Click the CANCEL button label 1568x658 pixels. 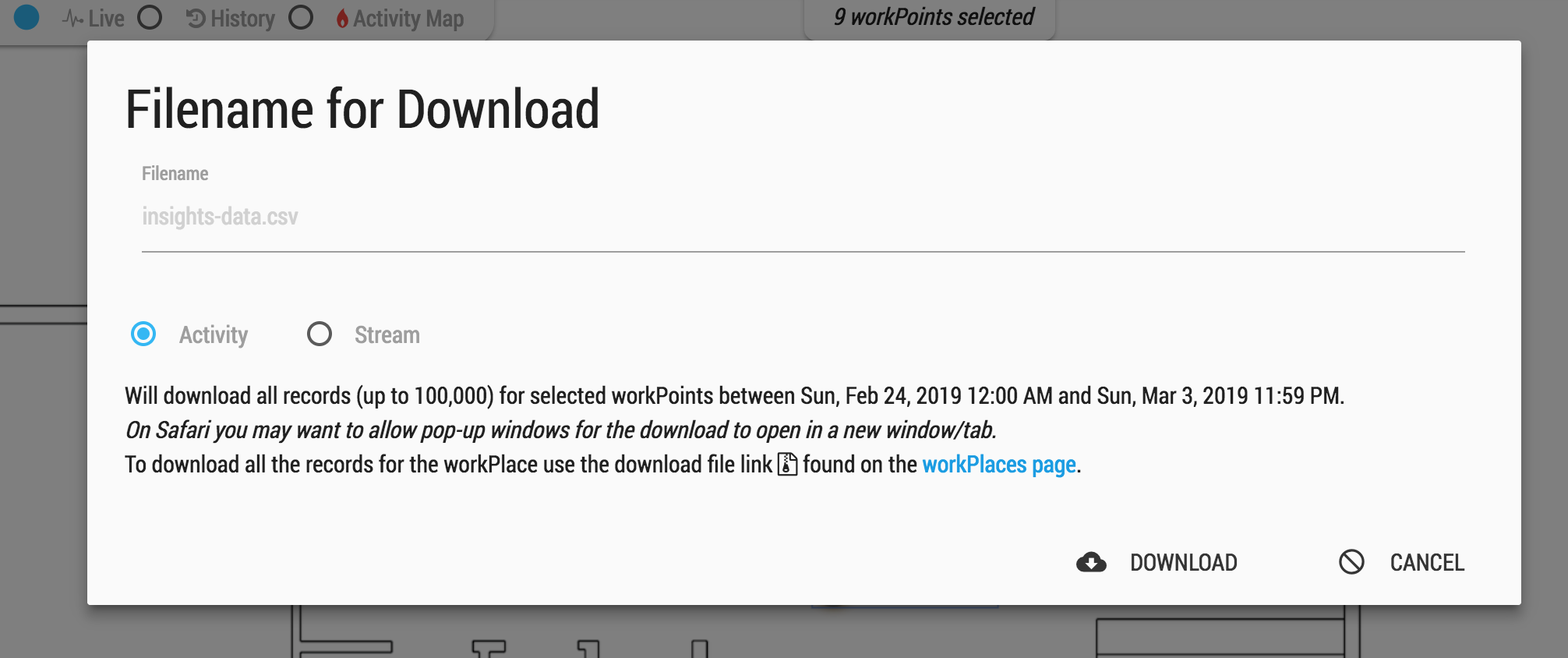tap(1427, 562)
